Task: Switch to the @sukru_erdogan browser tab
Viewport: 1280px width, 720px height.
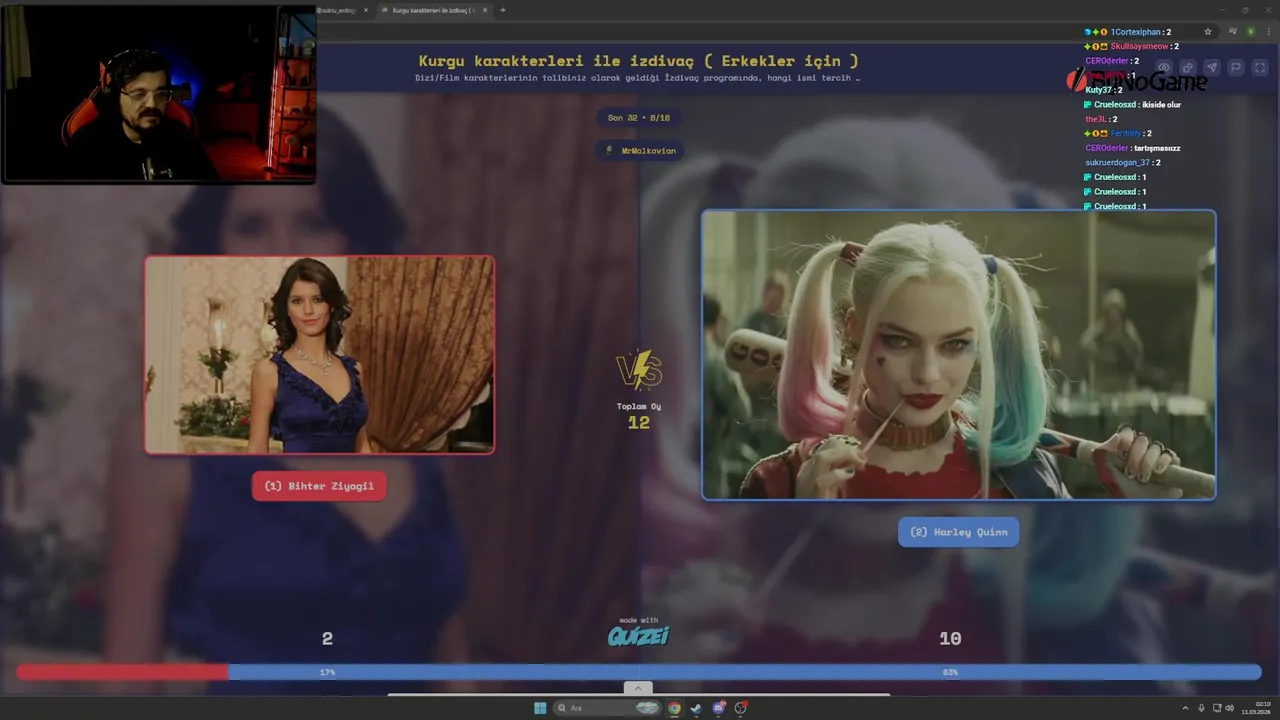Action: pyautogui.click(x=338, y=10)
